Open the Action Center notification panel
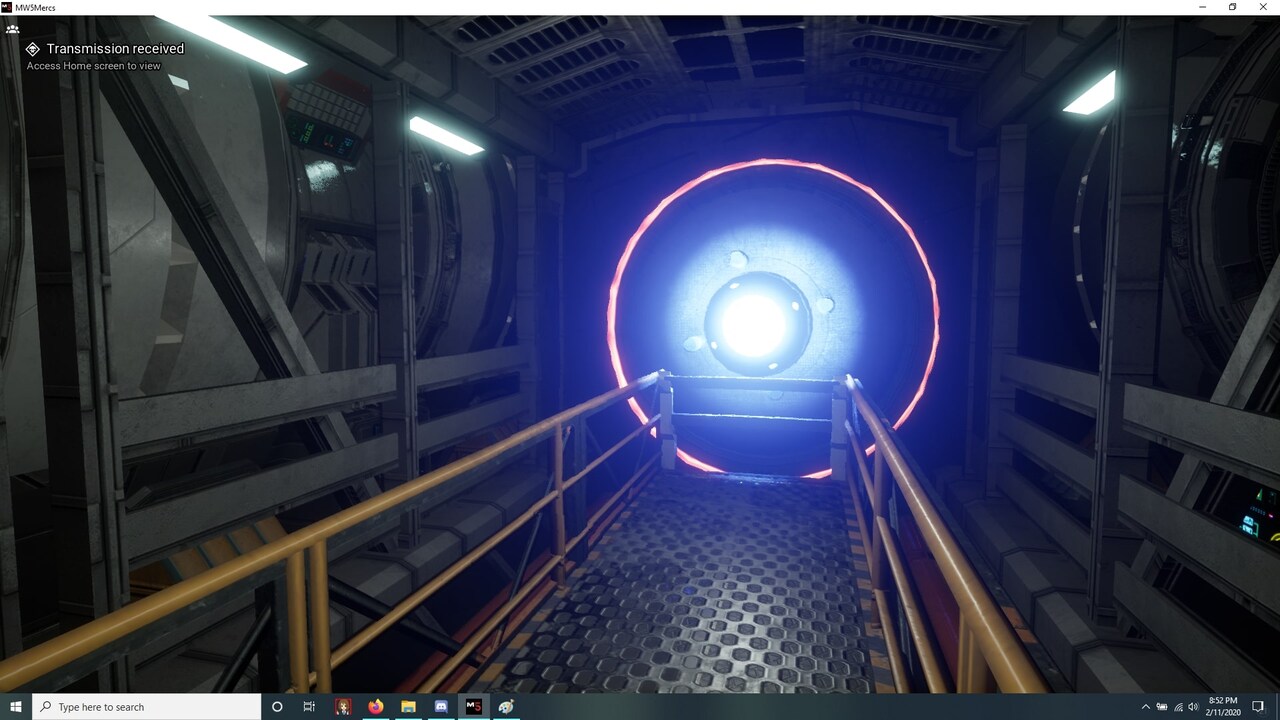Image resolution: width=1280 pixels, height=720 pixels. click(x=1258, y=707)
